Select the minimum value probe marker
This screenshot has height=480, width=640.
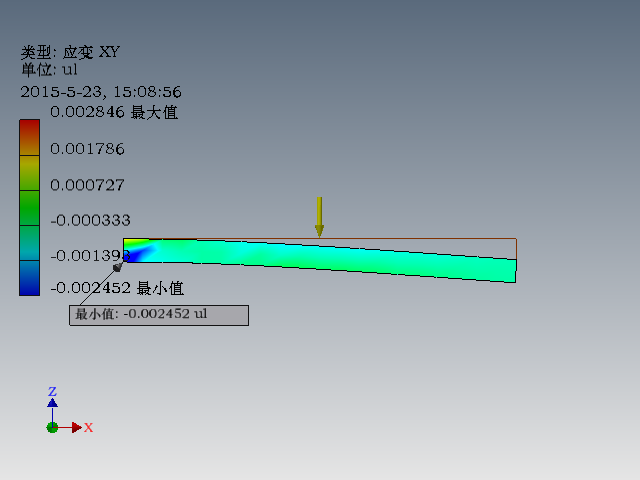(118, 267)
